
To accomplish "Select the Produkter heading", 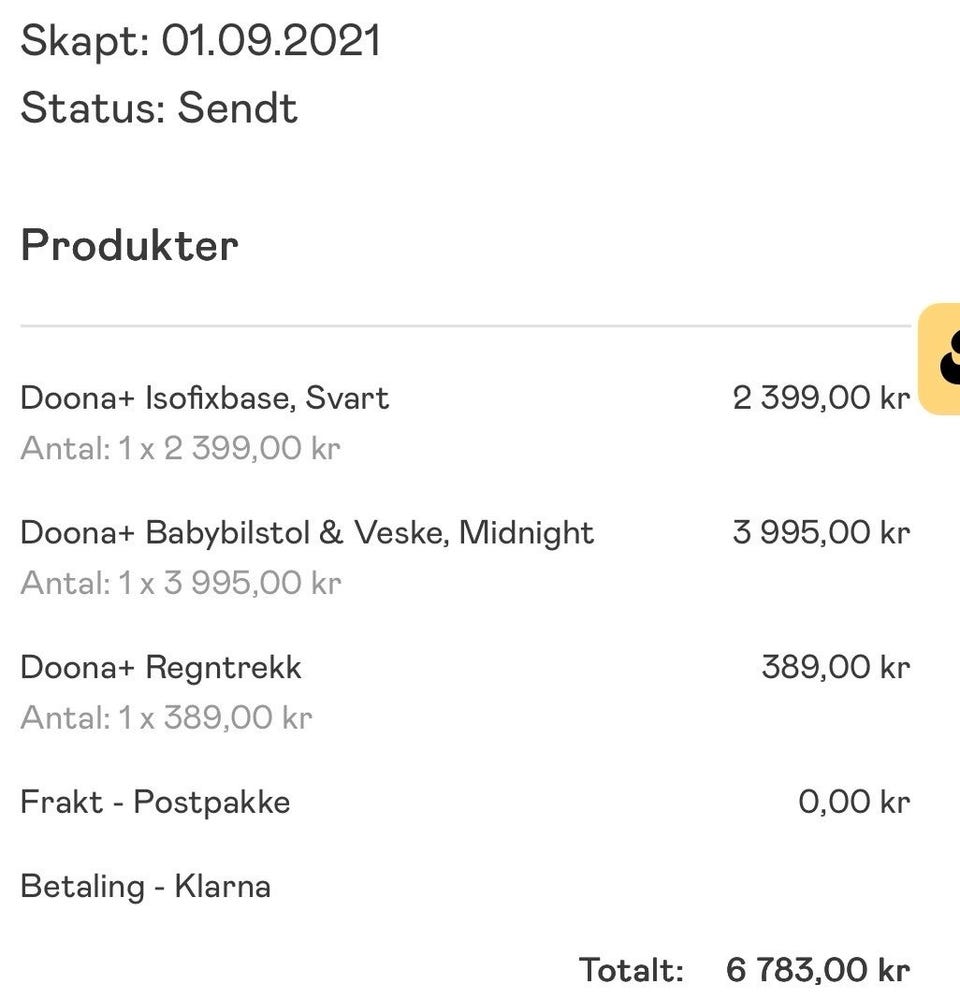I will [129, 246].
